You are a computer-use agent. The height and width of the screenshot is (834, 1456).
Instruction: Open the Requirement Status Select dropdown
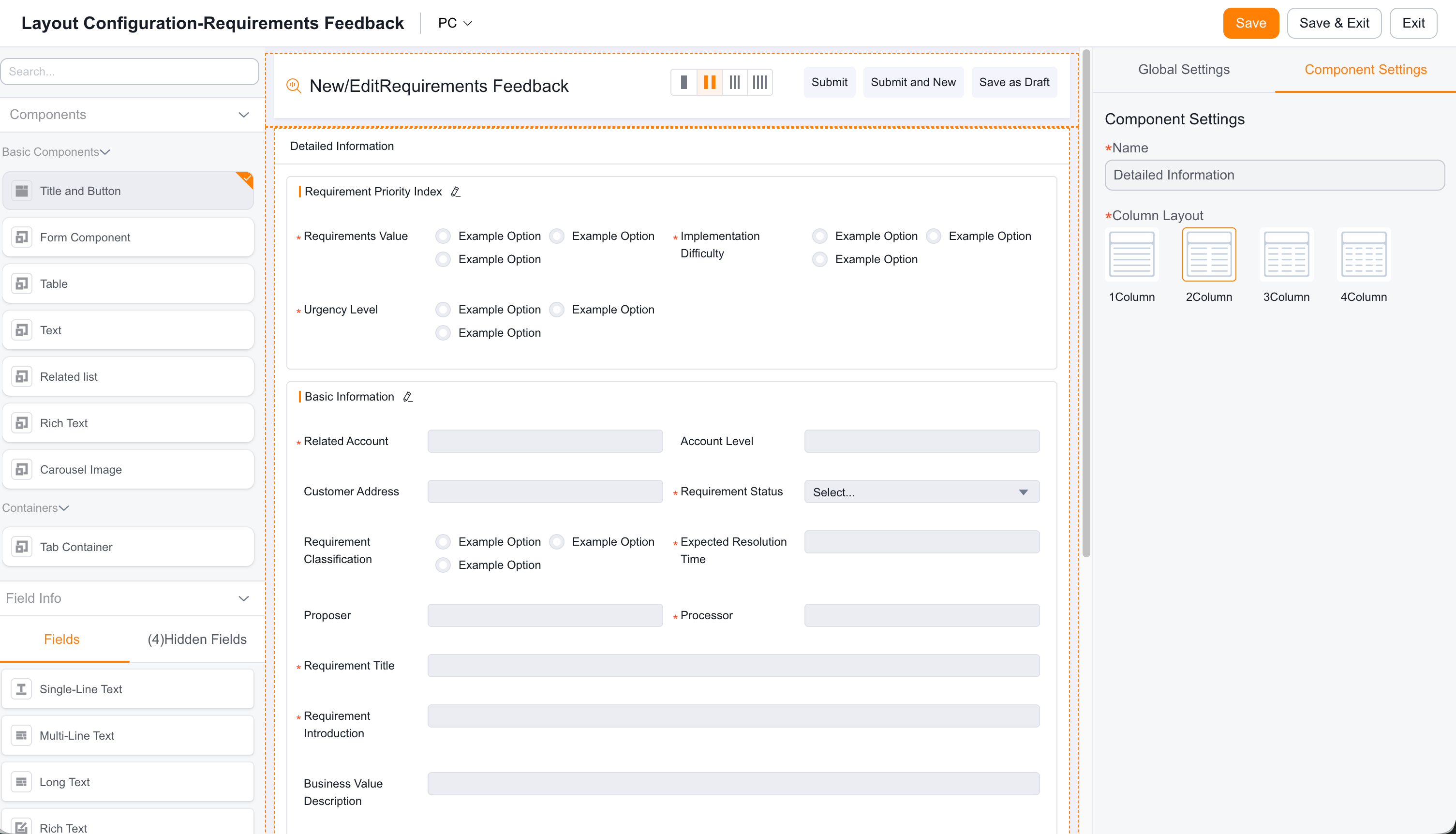click(x=921, y=492)
